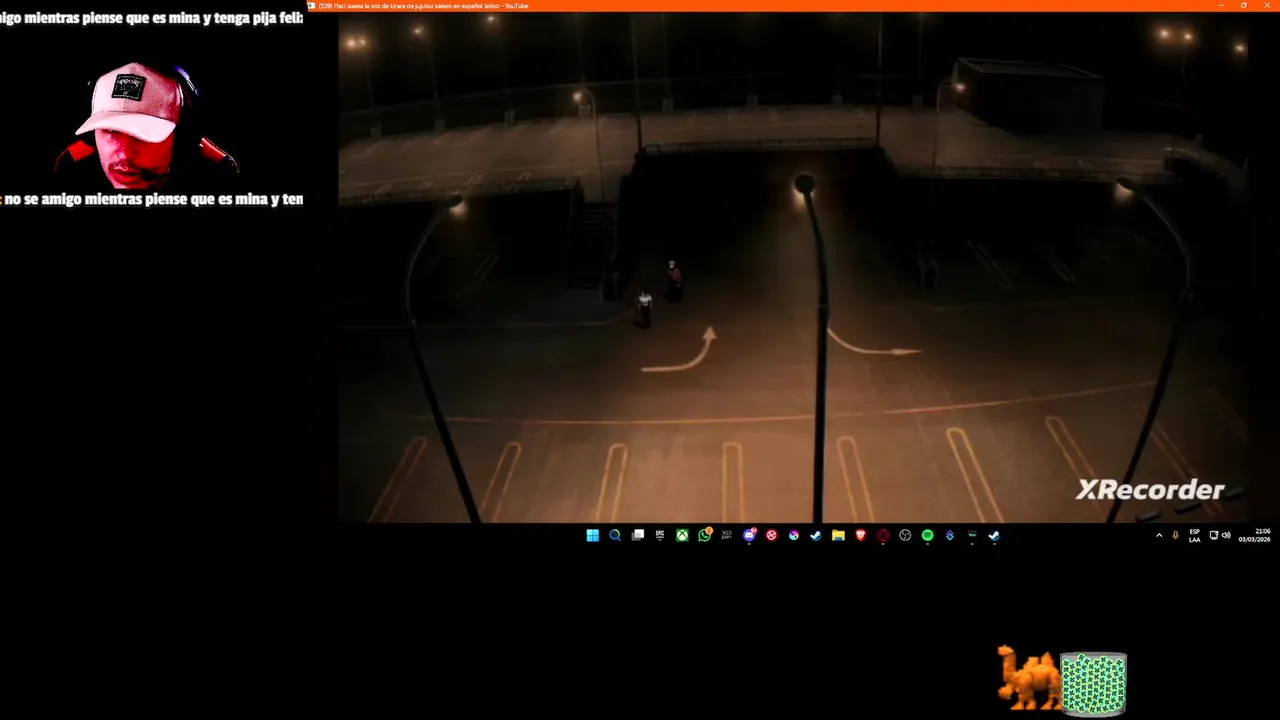
Task: Click the microphone tray indicator
Action: click(x=1175, y=535)
